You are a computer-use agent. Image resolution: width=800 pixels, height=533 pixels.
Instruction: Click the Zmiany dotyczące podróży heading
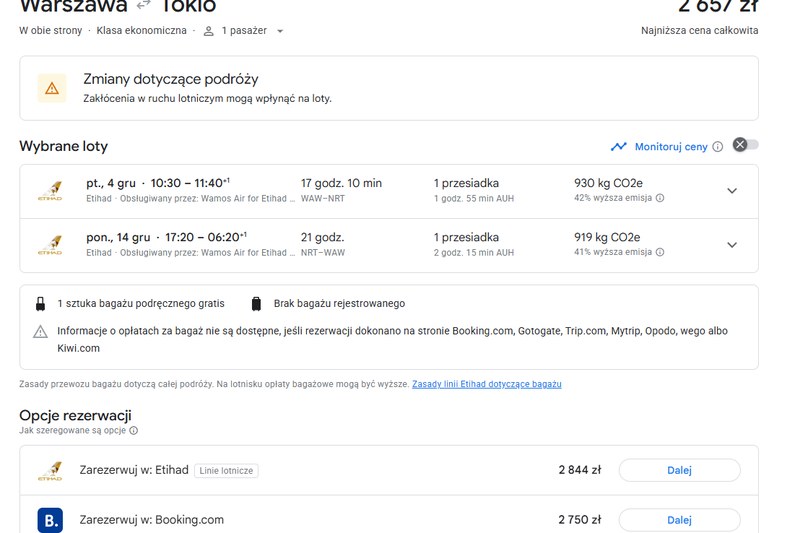(171, 80)
